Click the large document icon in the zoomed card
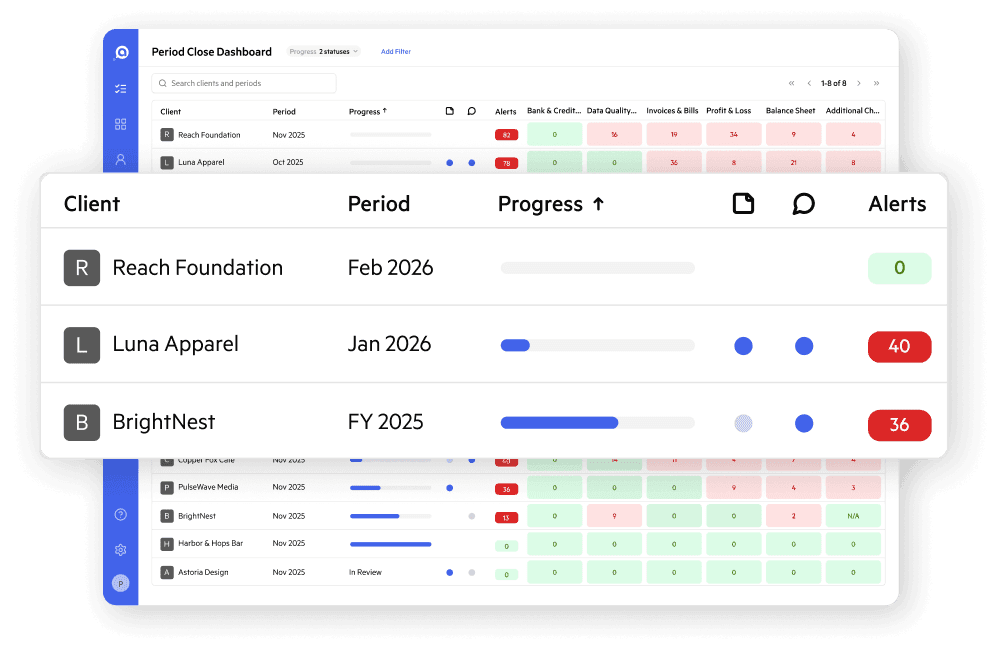Image resolution: width=1000 pixels, height=650 pixels. point(743,204)
